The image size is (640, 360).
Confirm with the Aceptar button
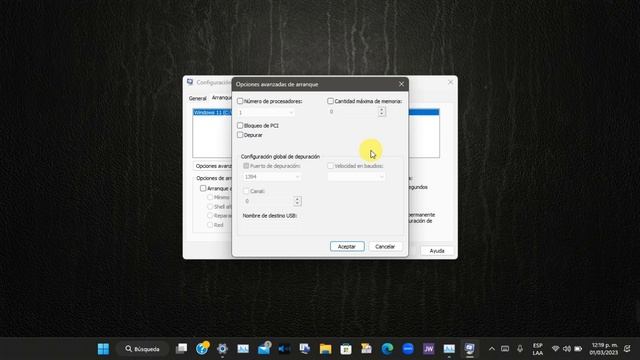point(347,247)
